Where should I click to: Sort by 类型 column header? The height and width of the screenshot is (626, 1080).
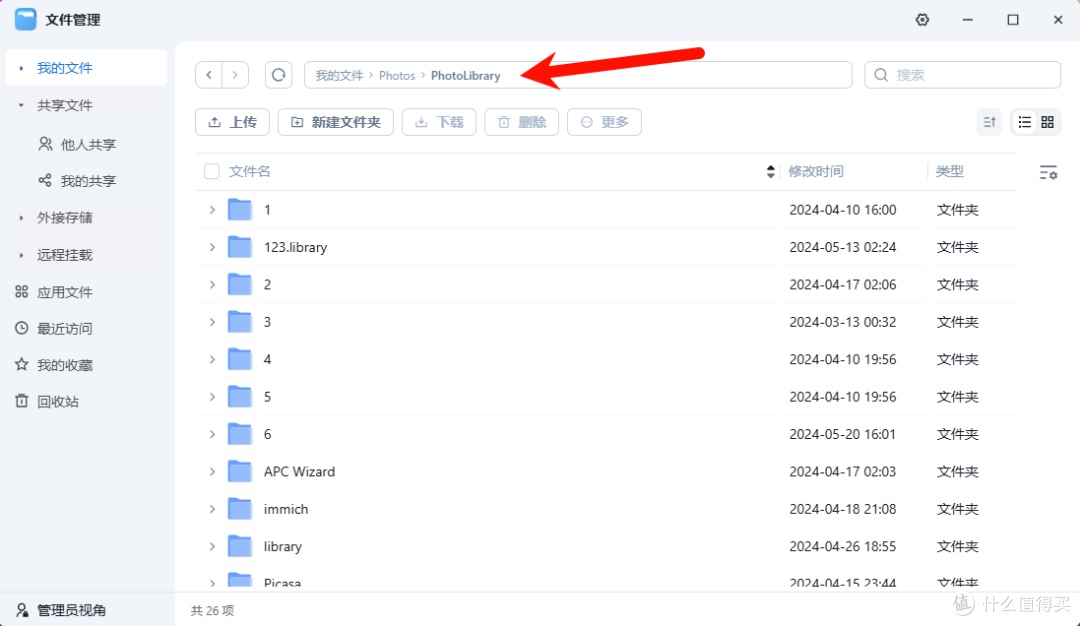pos(950,171)
